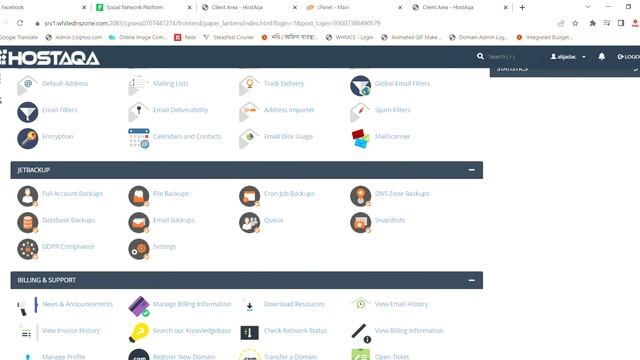Open the Search our Knowledgebase bulb icon
The width and height of the screenshot is (640, 360).
pos(138,333)
